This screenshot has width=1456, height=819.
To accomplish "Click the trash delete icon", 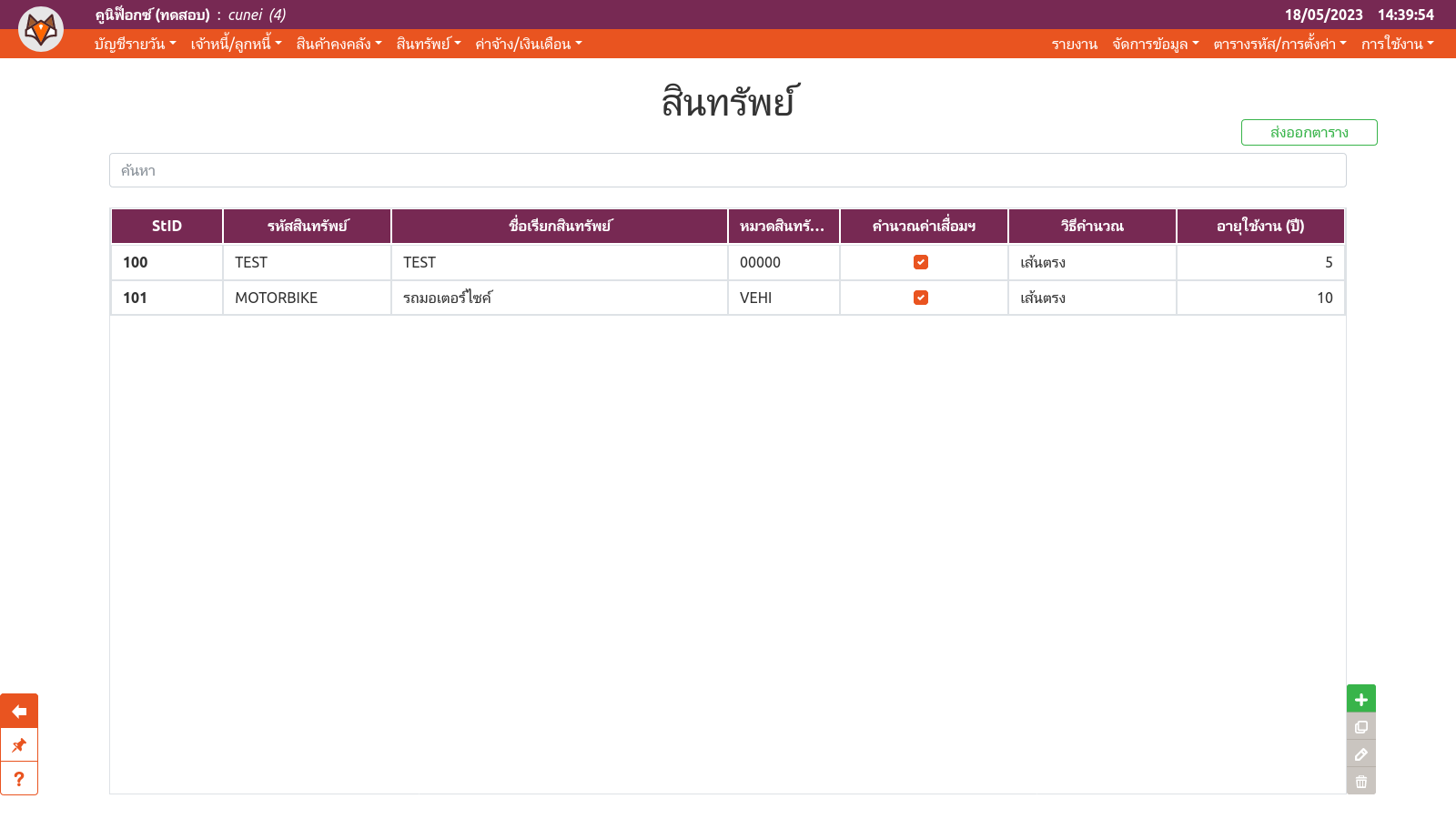I will click(1361, 782).
